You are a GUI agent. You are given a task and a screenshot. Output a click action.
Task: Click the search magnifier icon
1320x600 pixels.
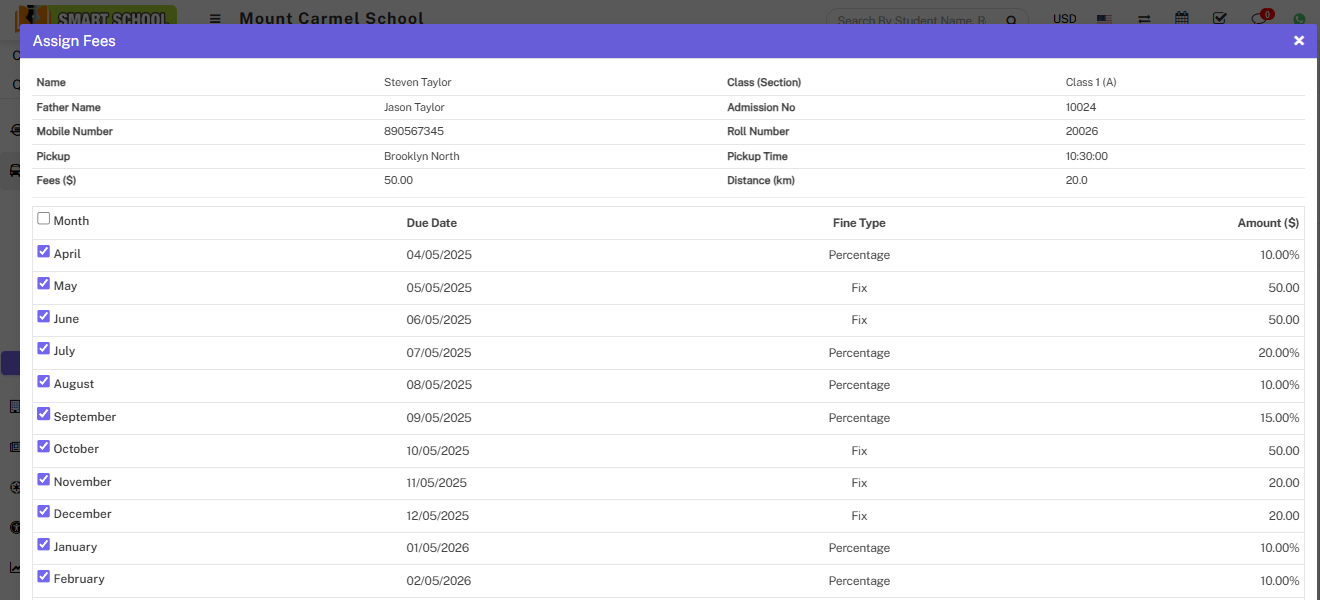coord(1012,20)
